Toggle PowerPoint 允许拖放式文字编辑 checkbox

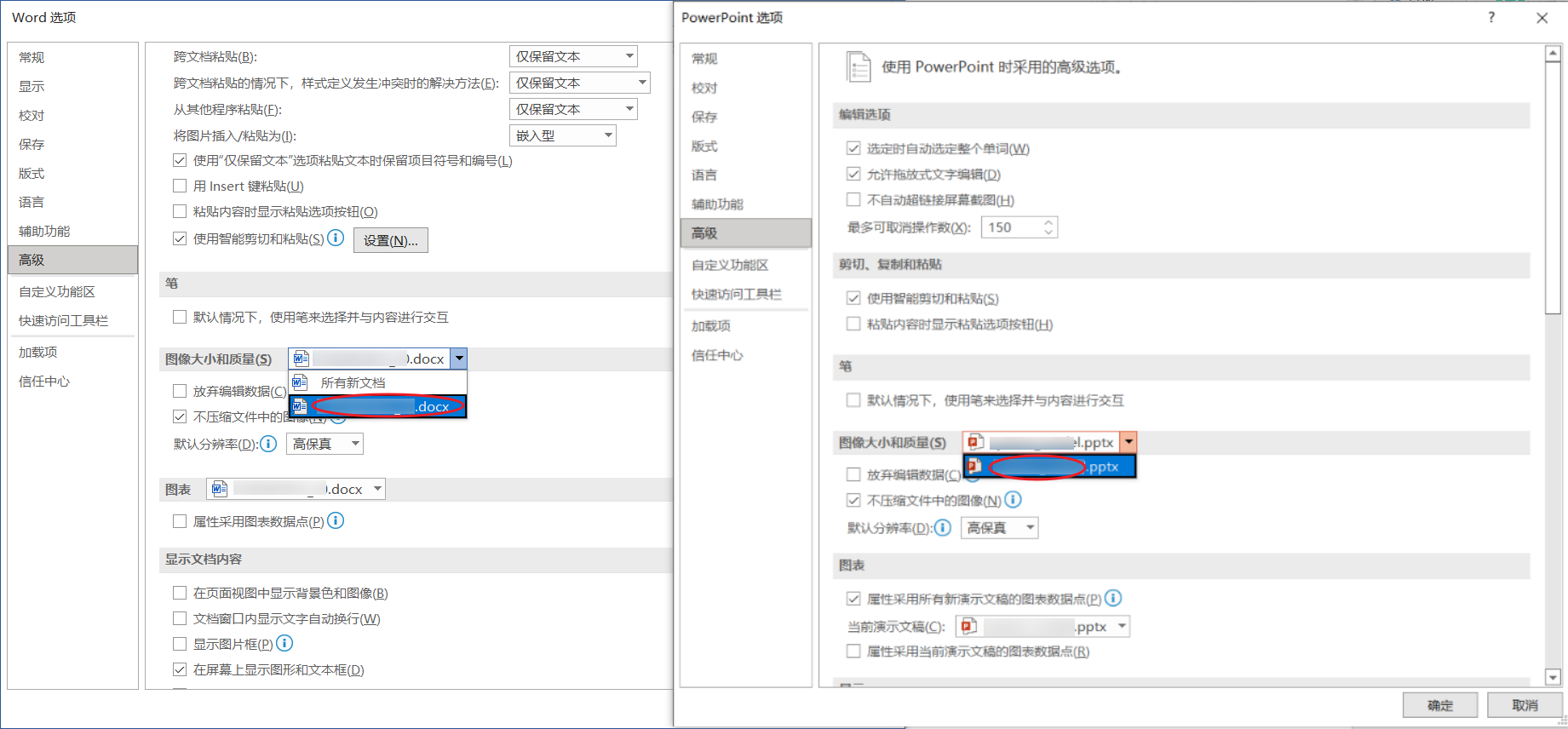click(x=853, y=174)
